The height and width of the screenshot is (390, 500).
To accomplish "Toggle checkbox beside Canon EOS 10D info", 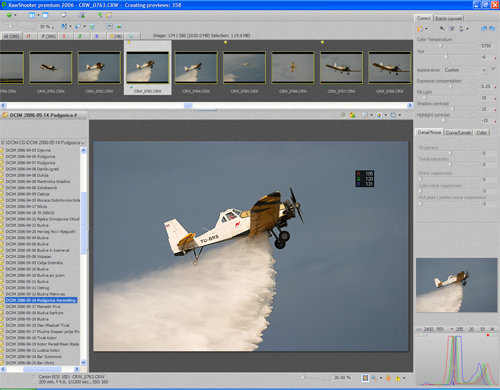I will (x=34, y=377).
